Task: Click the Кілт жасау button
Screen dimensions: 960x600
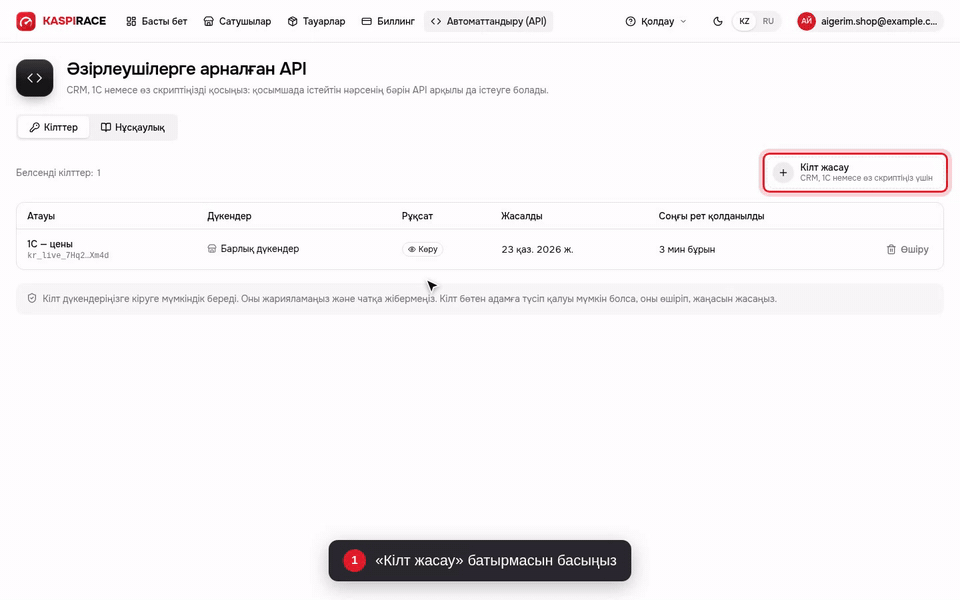Action: (x=855, y=173)
